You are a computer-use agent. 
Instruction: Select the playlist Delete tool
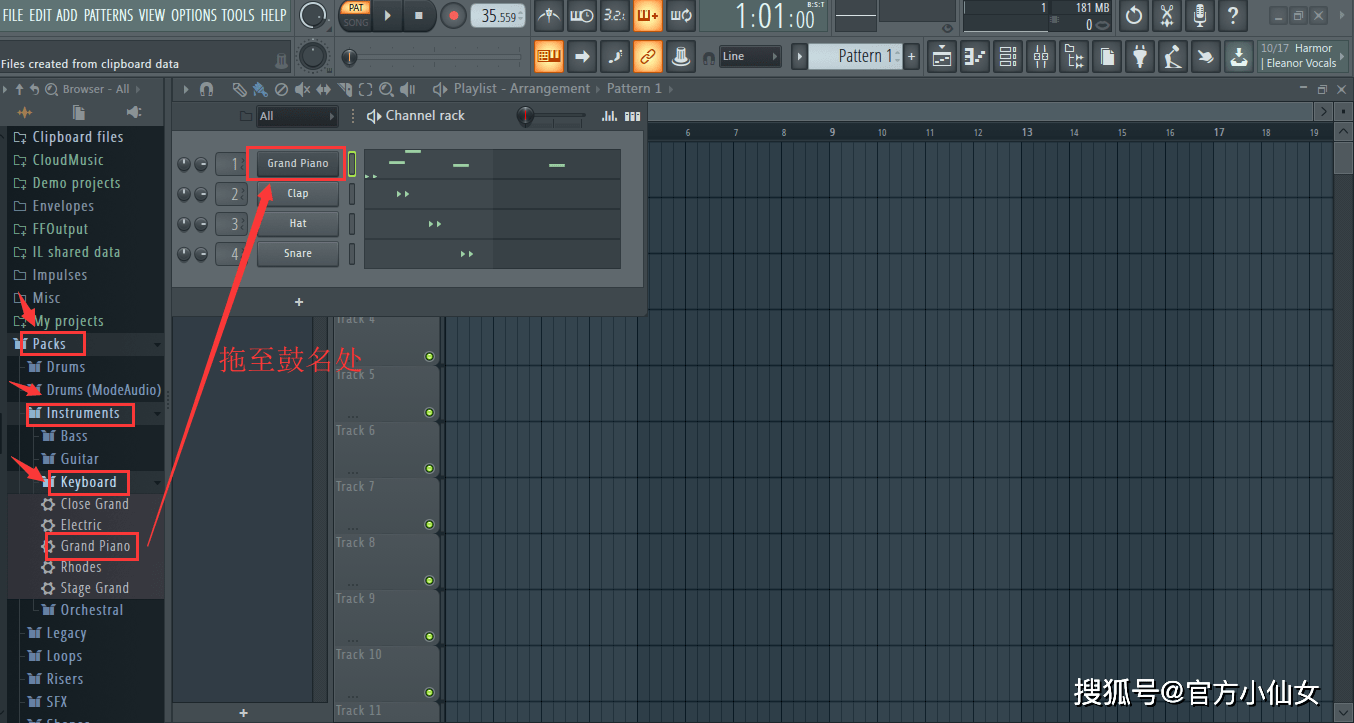(x=281, y=89)
